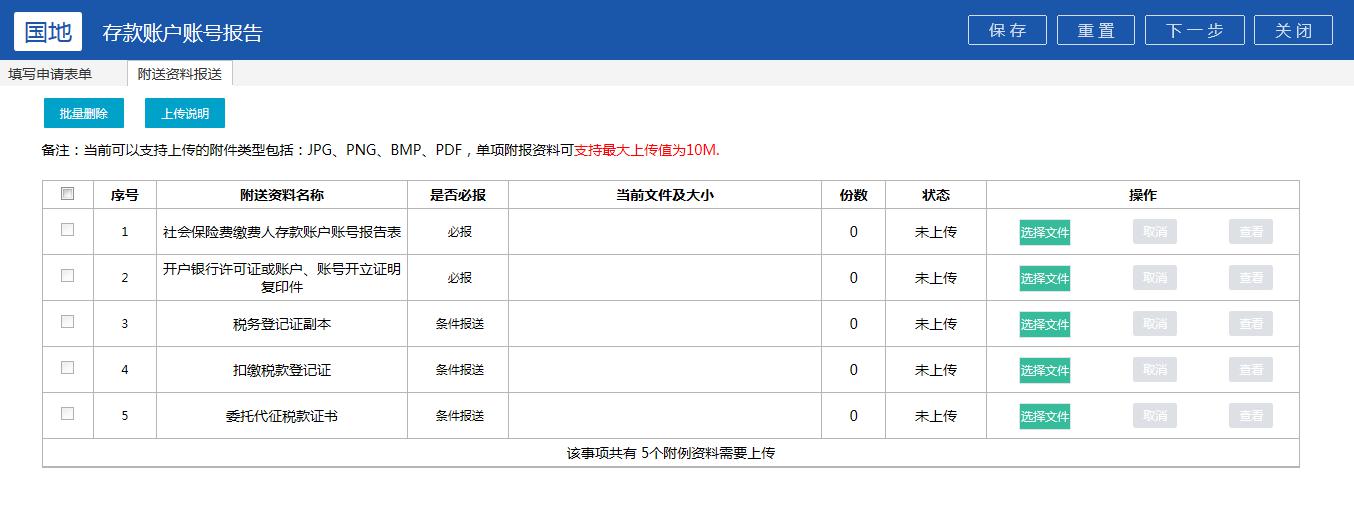
Task: Choose a file for 委托代征税款证书
Action: coord(1045,416)
